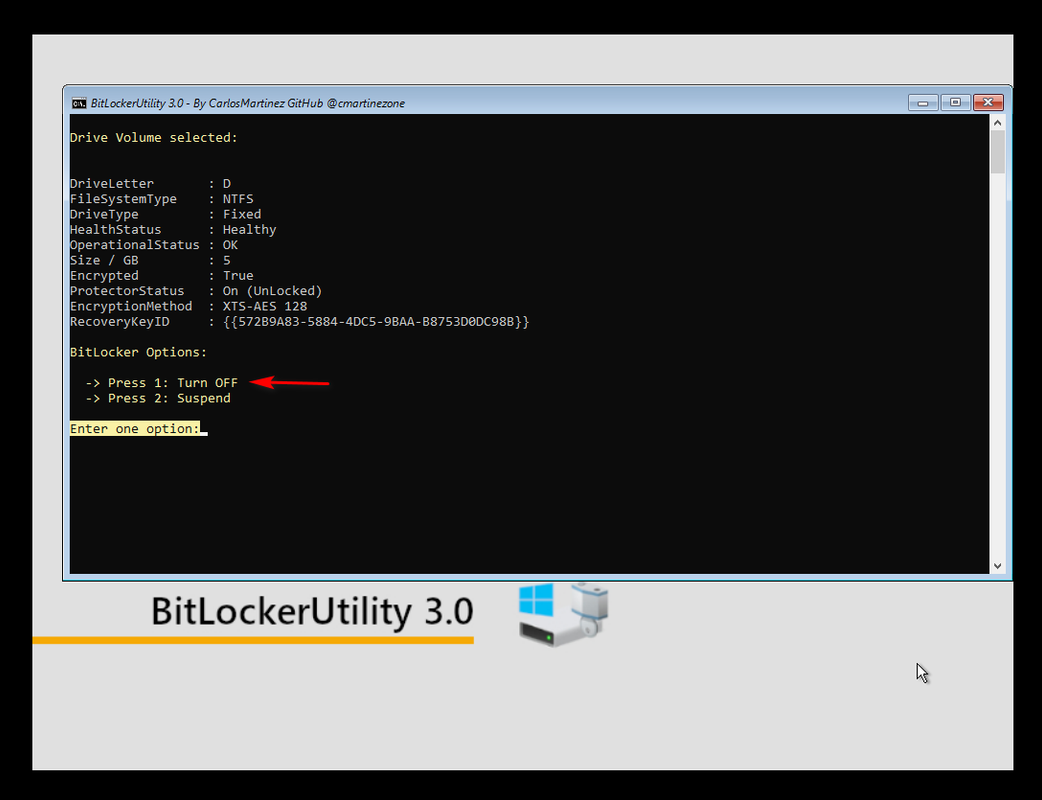The image size is (1042, 800).
Task: Click the Encrypted value True
Action: 238,275
